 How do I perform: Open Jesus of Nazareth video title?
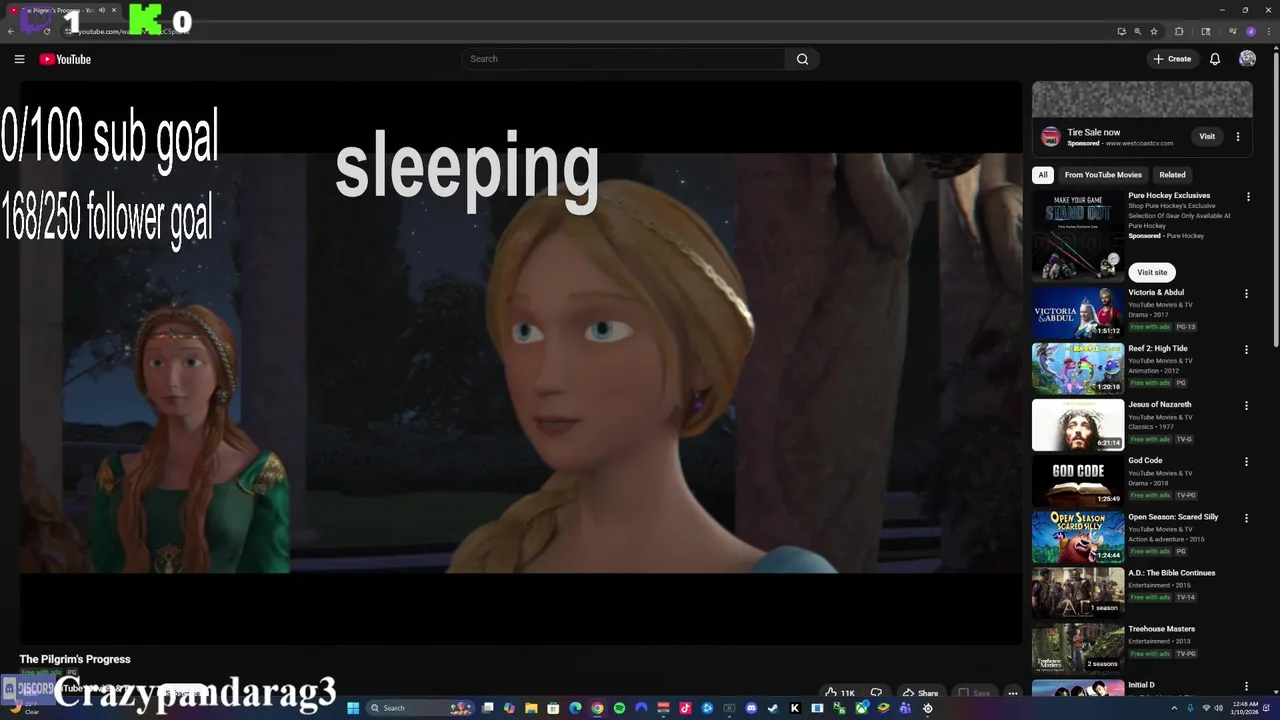(1159, 405)
